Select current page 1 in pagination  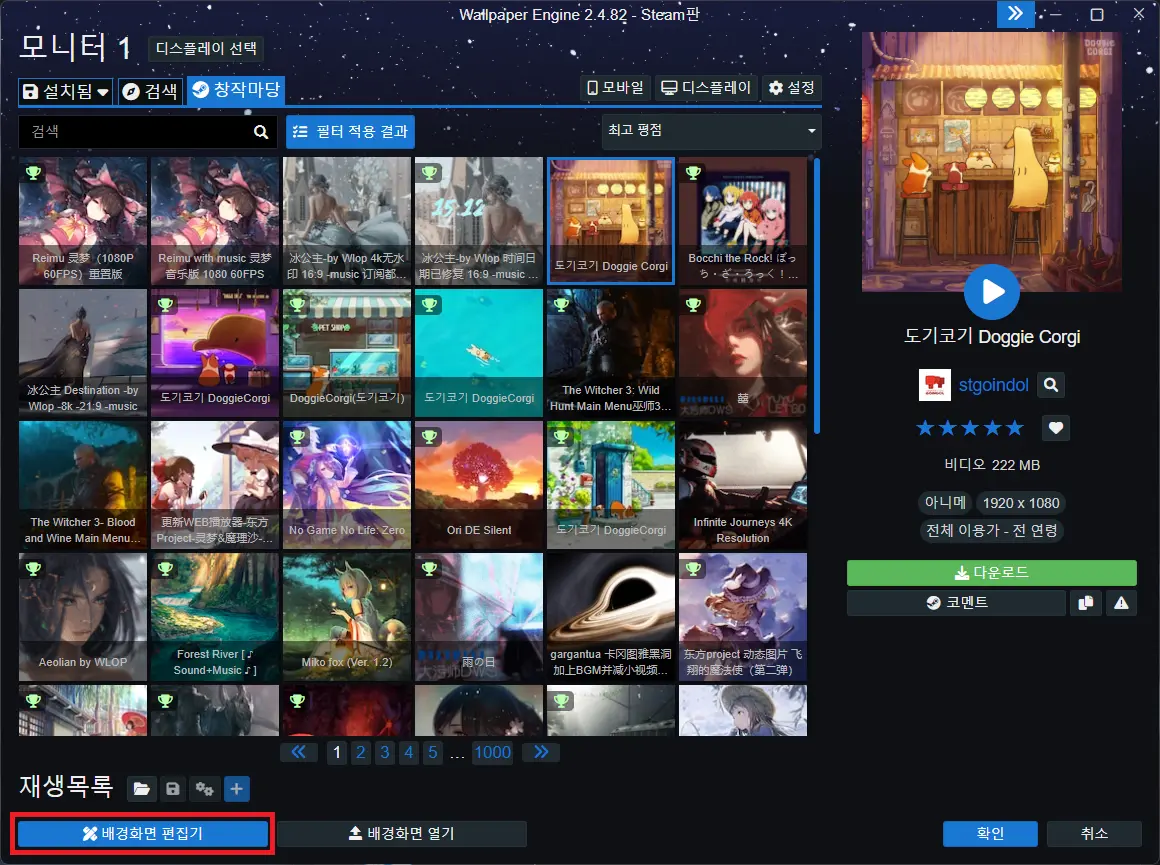click(337, 753)
